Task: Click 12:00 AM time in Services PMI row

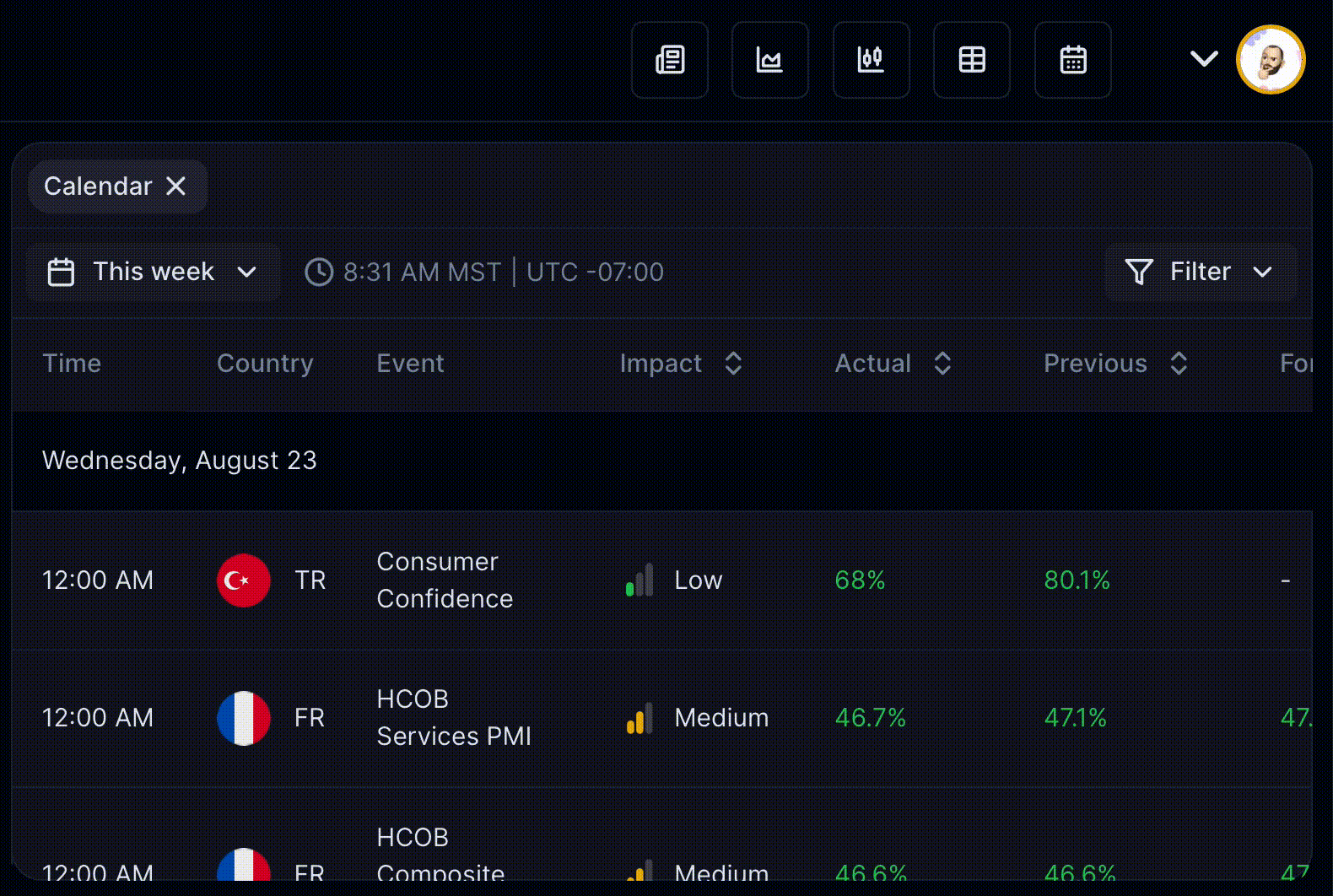Action: [98, 718]
